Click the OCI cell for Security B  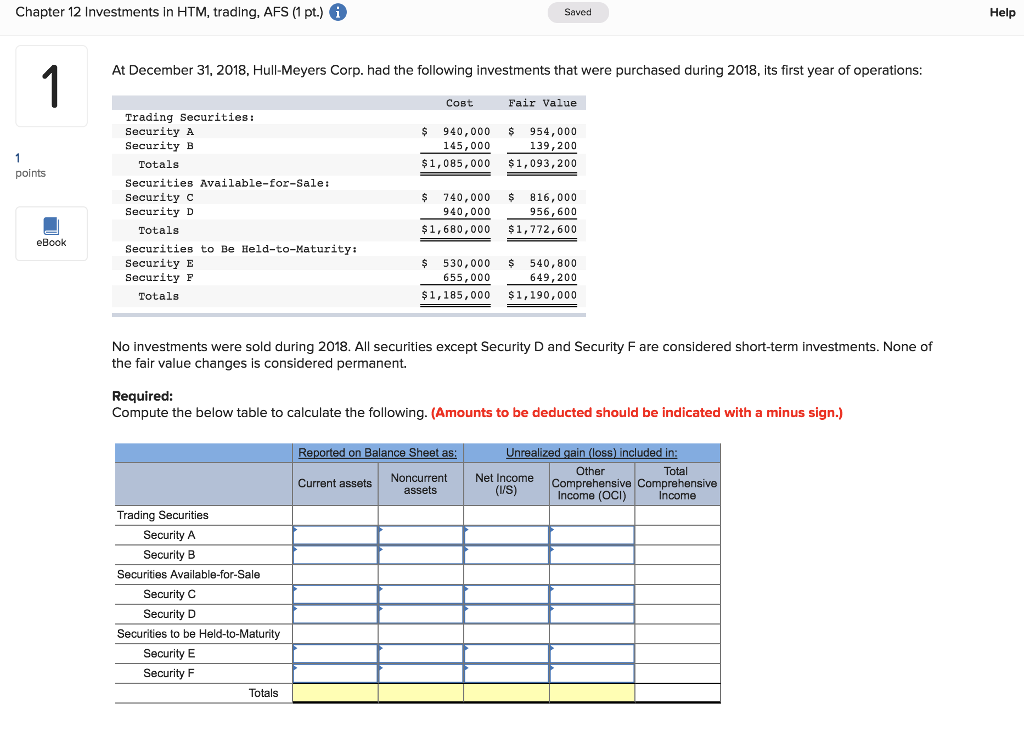pyautogui.click(x=590, y=554)
